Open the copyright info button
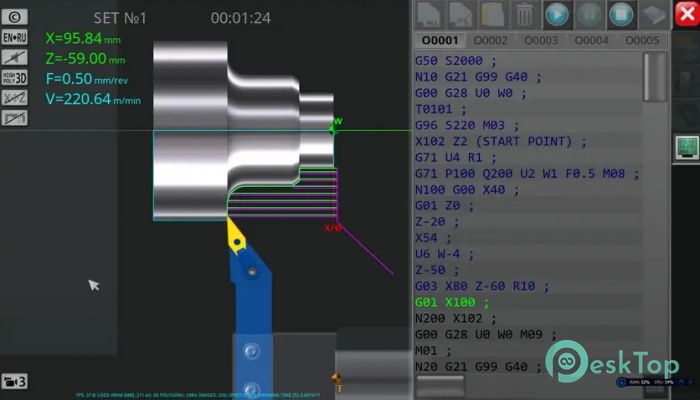The image size is (700, 400). point(14,17)
